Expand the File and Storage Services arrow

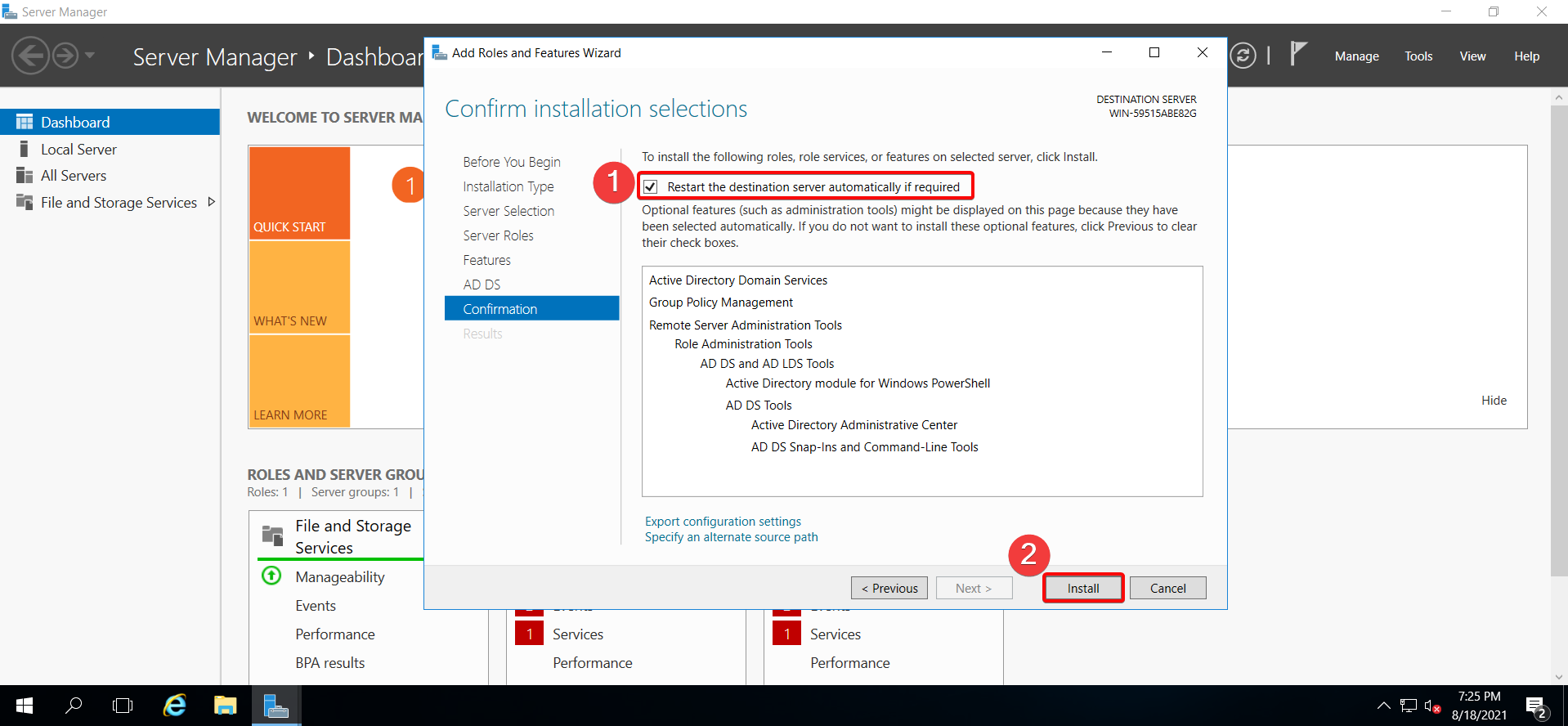point(212,202)
